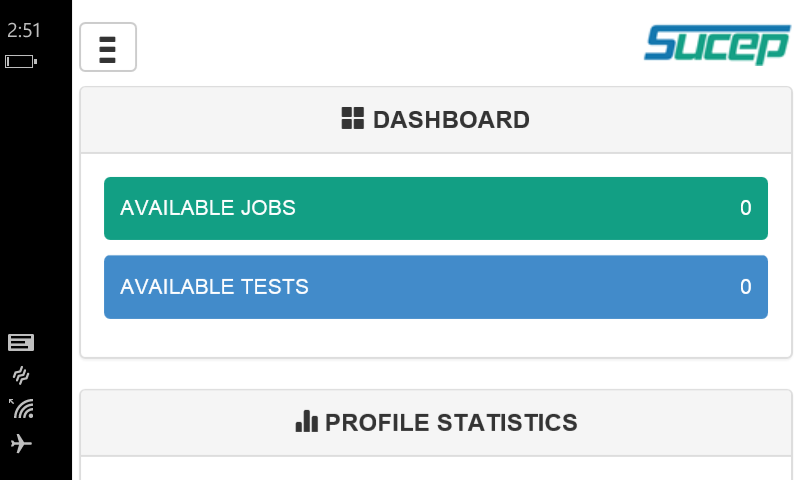Click the dashboard grid icon

[353, 118]
